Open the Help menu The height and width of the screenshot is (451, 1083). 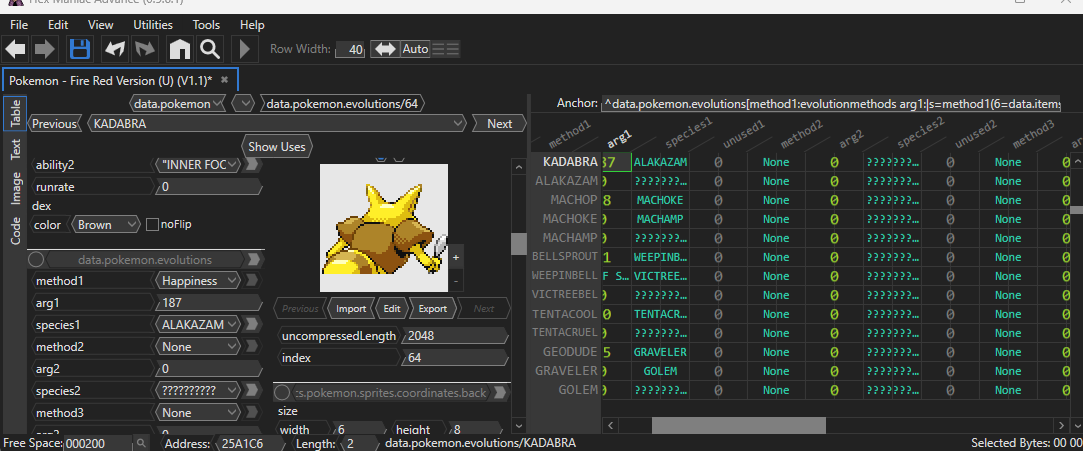(x=252, y=25)
